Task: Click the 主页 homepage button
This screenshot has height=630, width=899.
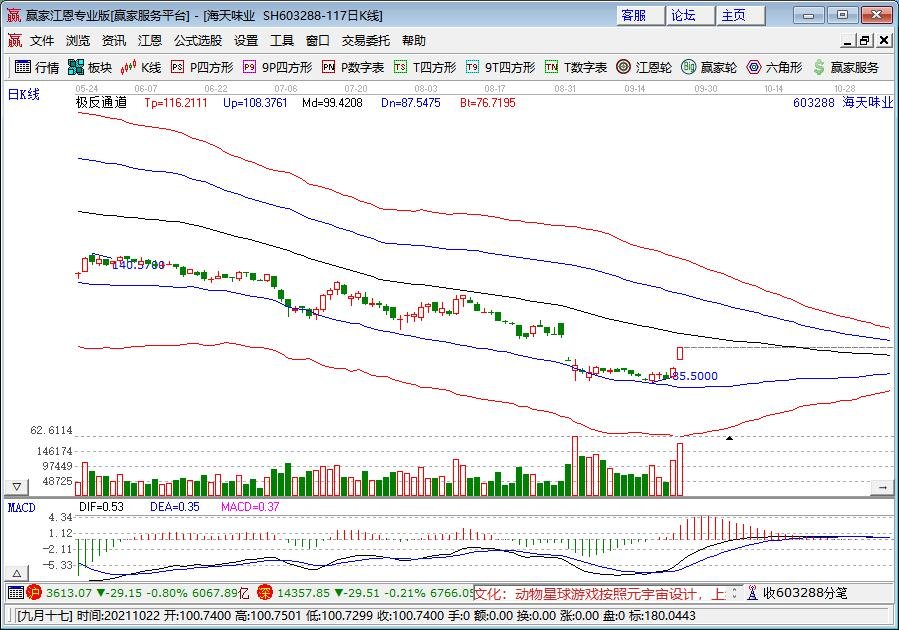Action: (740, 15)
